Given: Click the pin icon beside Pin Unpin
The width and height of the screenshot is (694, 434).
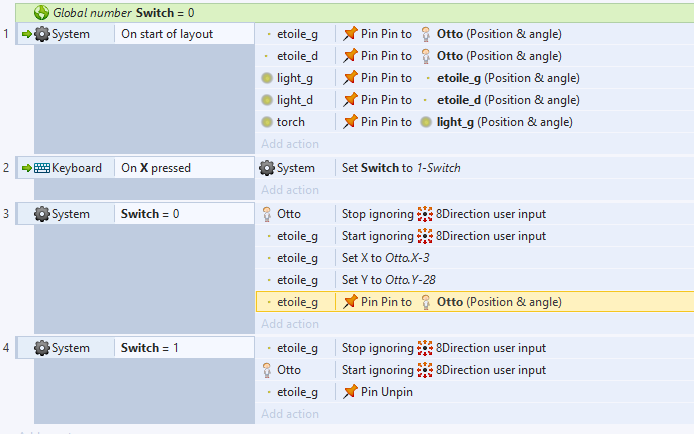Looking at the screenshot, I should [350, 392].
